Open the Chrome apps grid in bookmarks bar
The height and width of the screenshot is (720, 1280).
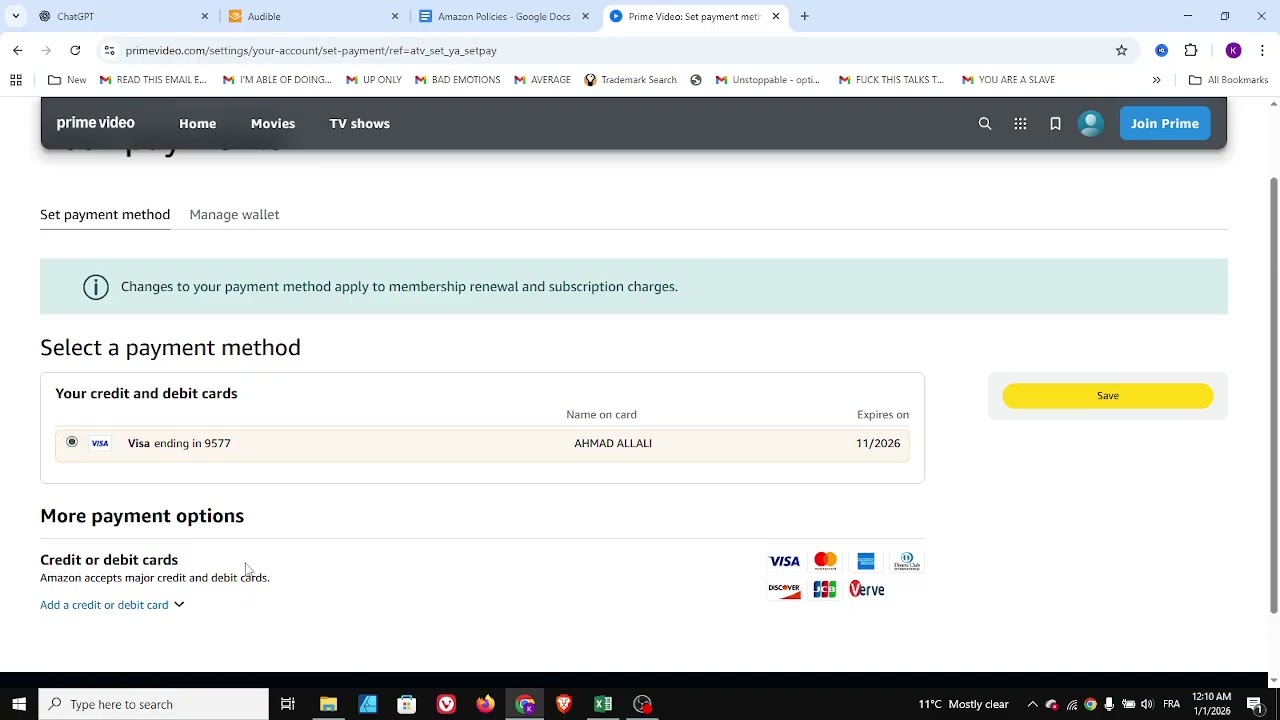(x=16, y=80)
